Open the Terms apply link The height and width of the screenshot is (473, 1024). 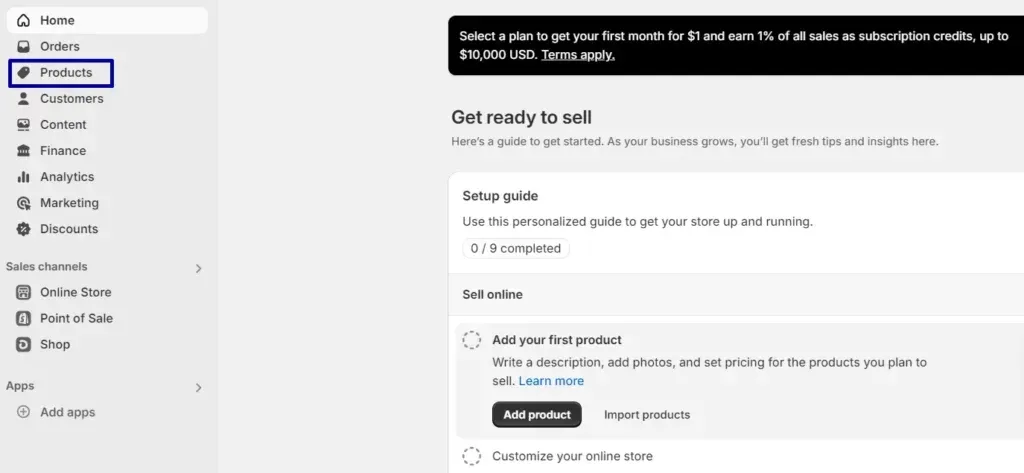(578, 55)
